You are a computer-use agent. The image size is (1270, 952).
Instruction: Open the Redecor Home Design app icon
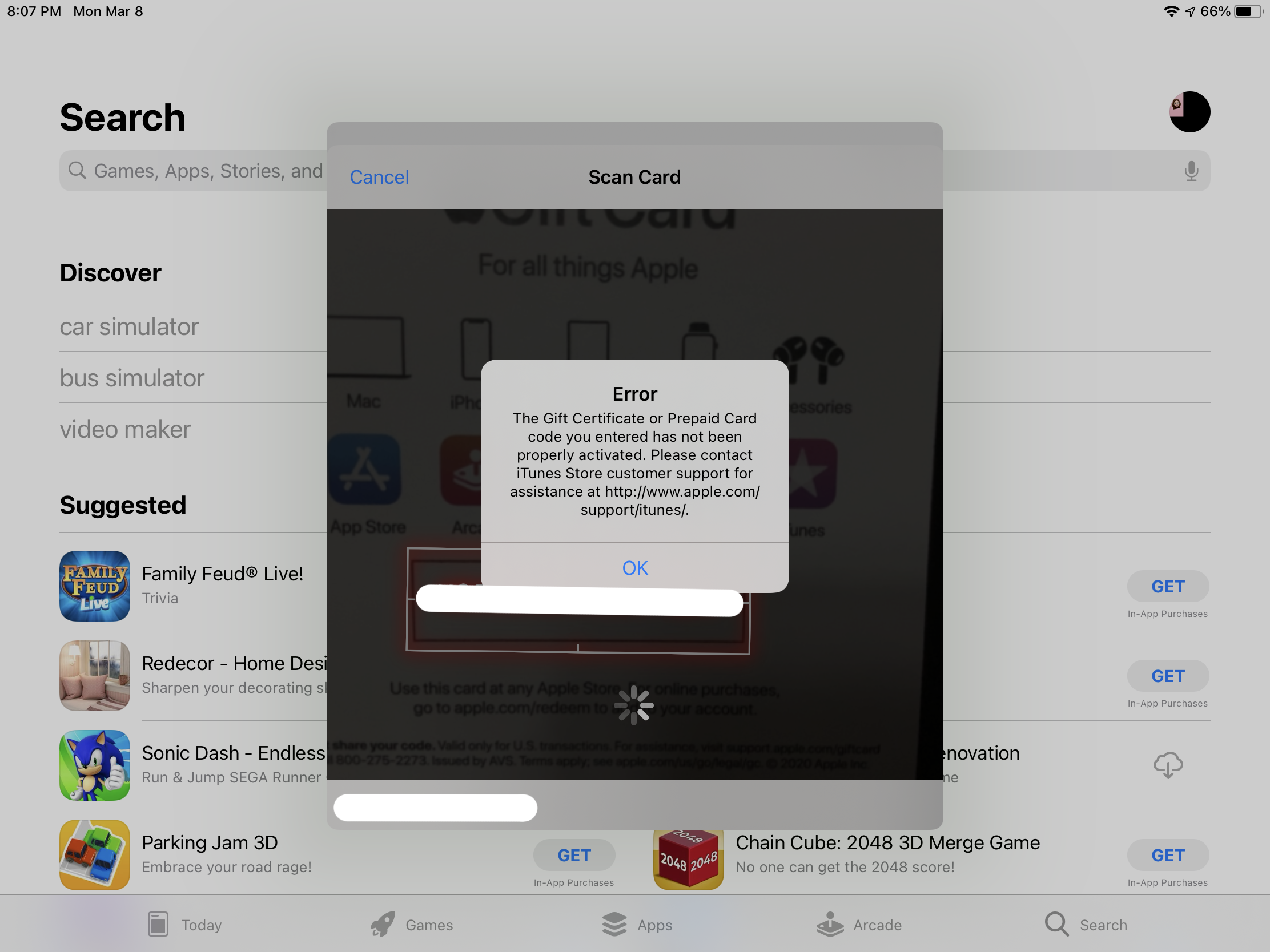(x=95, y=675)
